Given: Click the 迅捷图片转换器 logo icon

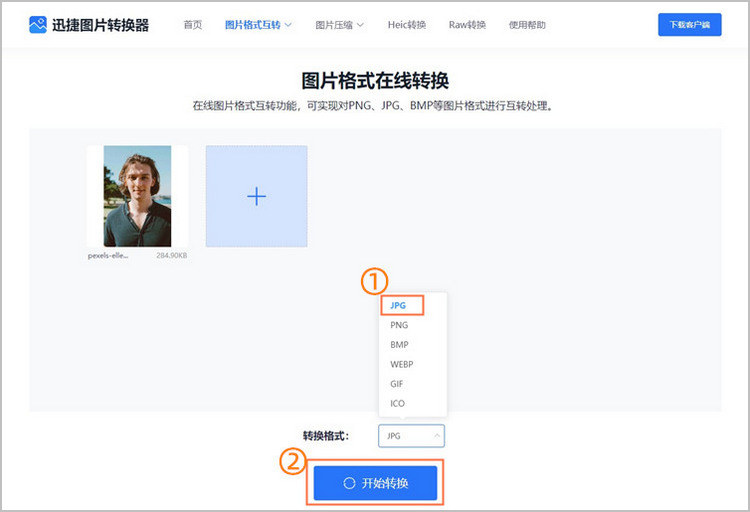Looking at the screenshot, I should [38, 25].
